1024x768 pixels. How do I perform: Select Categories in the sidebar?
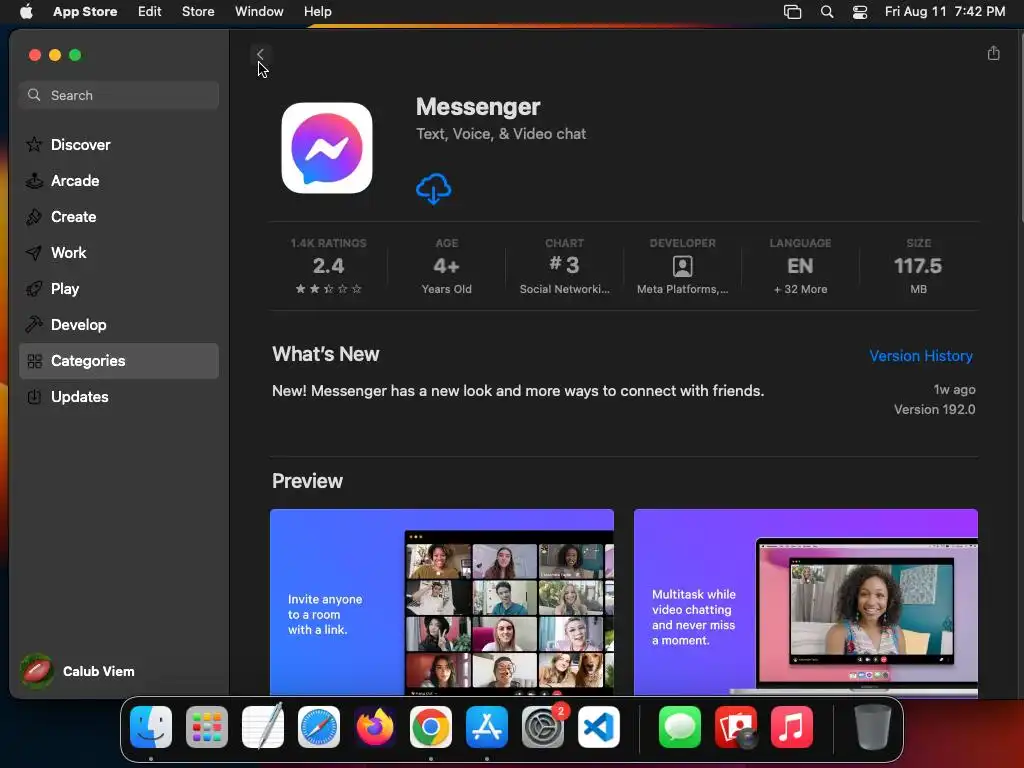[119, 360]
